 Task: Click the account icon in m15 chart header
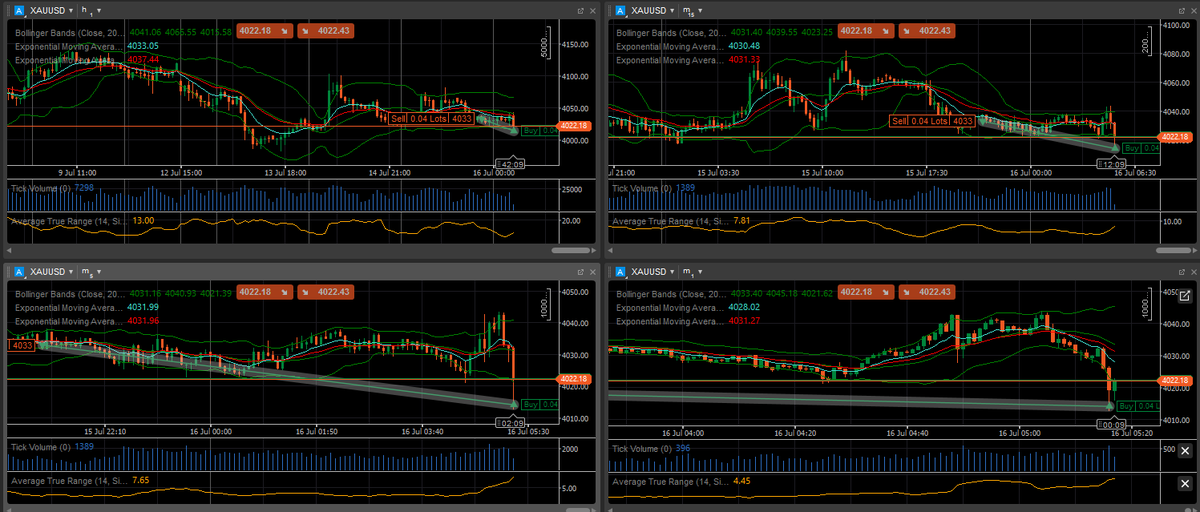621,10
